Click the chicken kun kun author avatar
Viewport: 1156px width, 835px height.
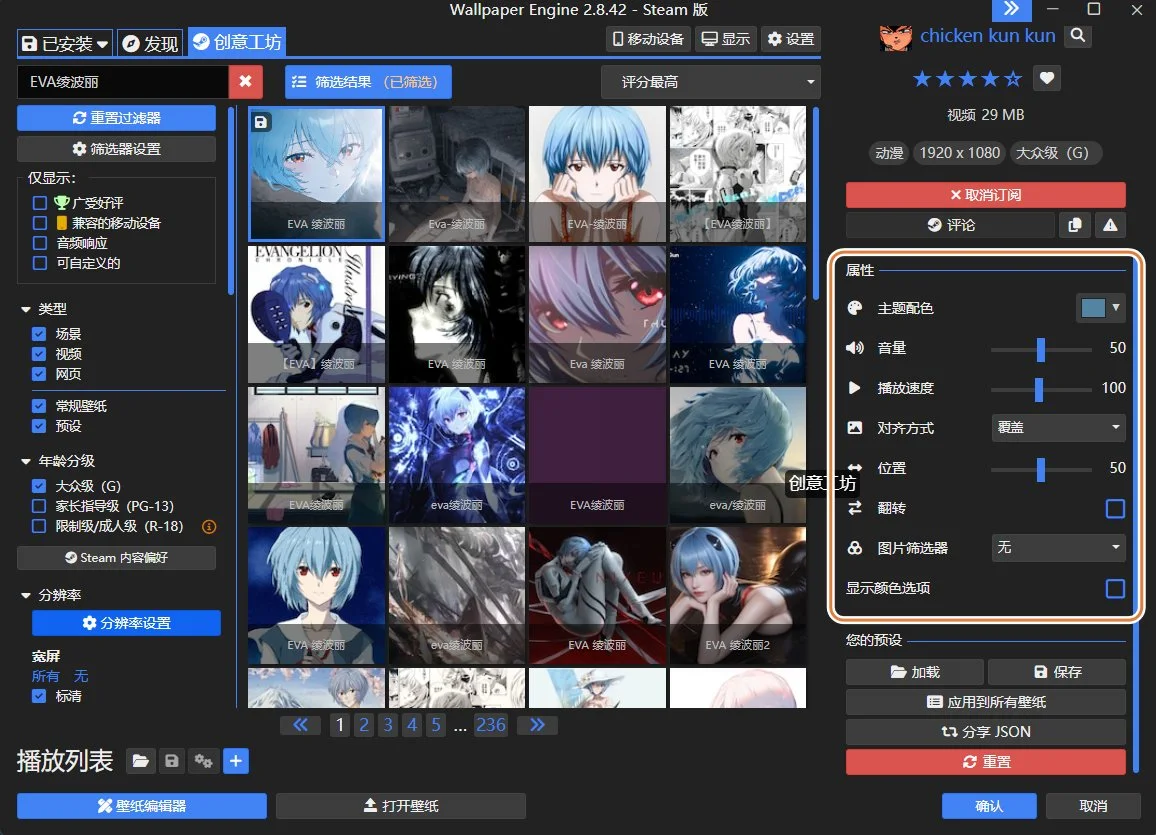(x=896, y=37)
